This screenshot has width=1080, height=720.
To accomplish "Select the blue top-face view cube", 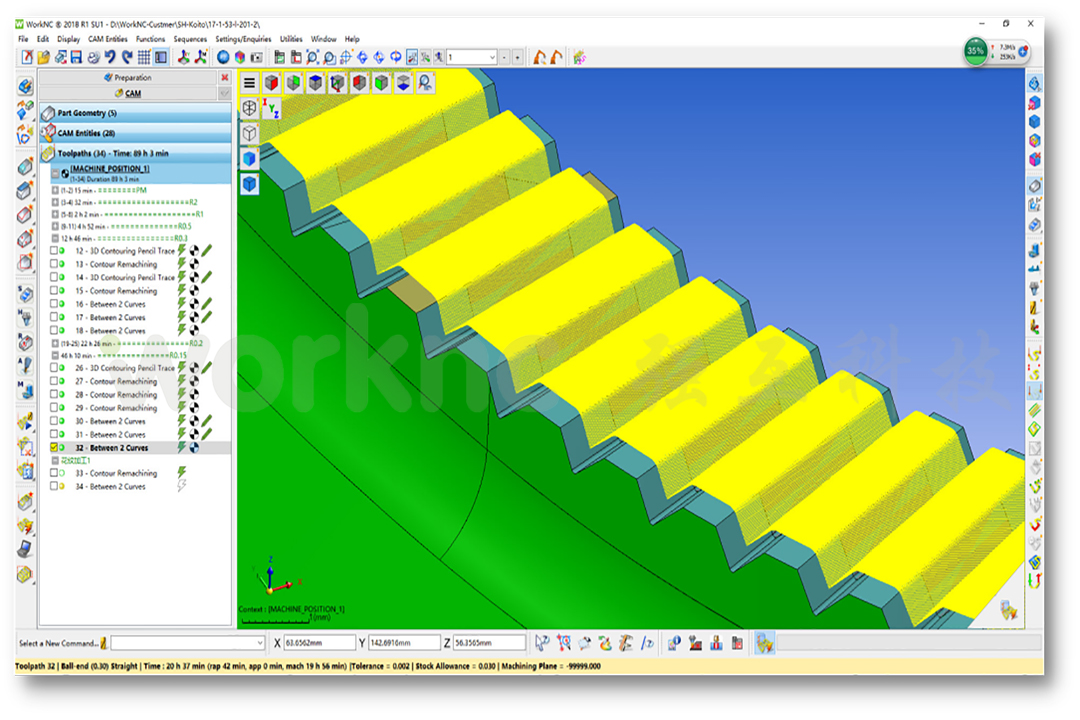I will 315,83.
